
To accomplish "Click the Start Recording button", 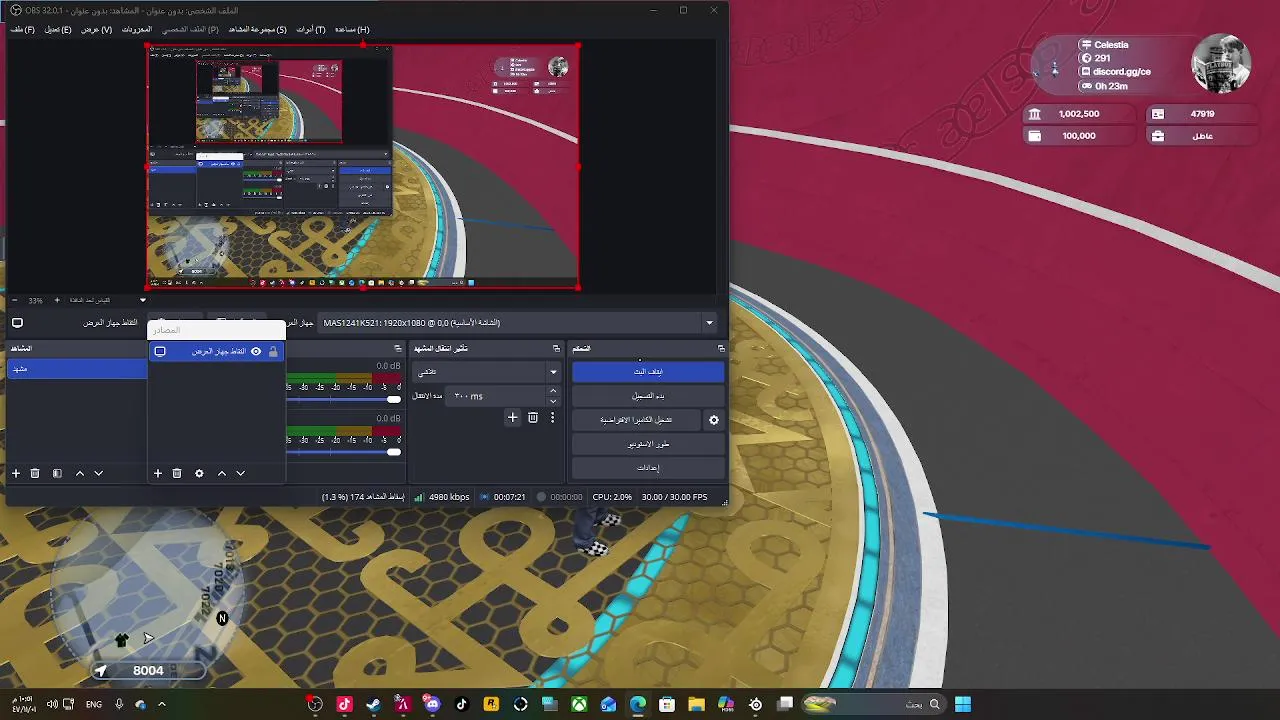I will pyautogui.click(x=648, y=396).
